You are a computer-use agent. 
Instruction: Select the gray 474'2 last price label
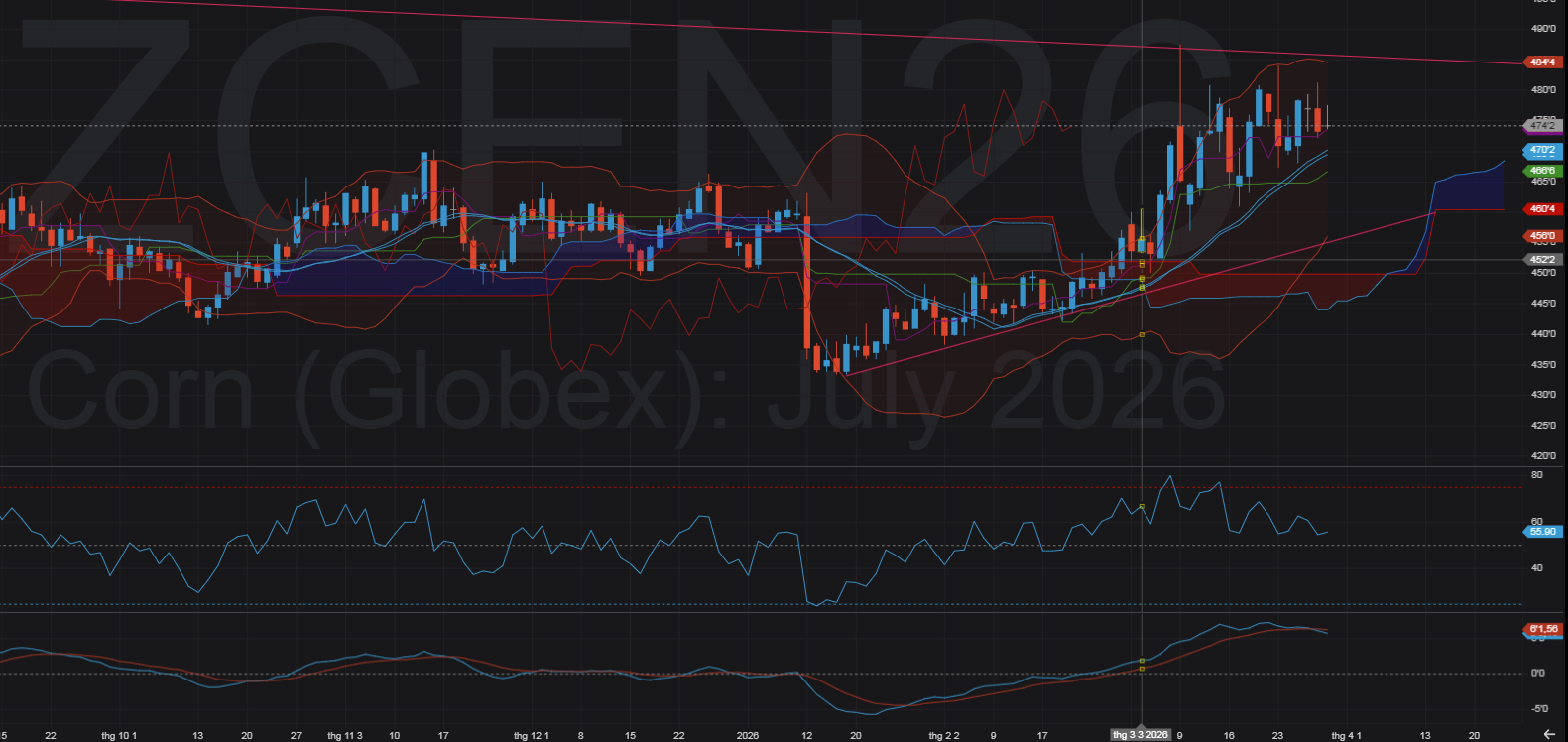click(x=1542, y=125)
